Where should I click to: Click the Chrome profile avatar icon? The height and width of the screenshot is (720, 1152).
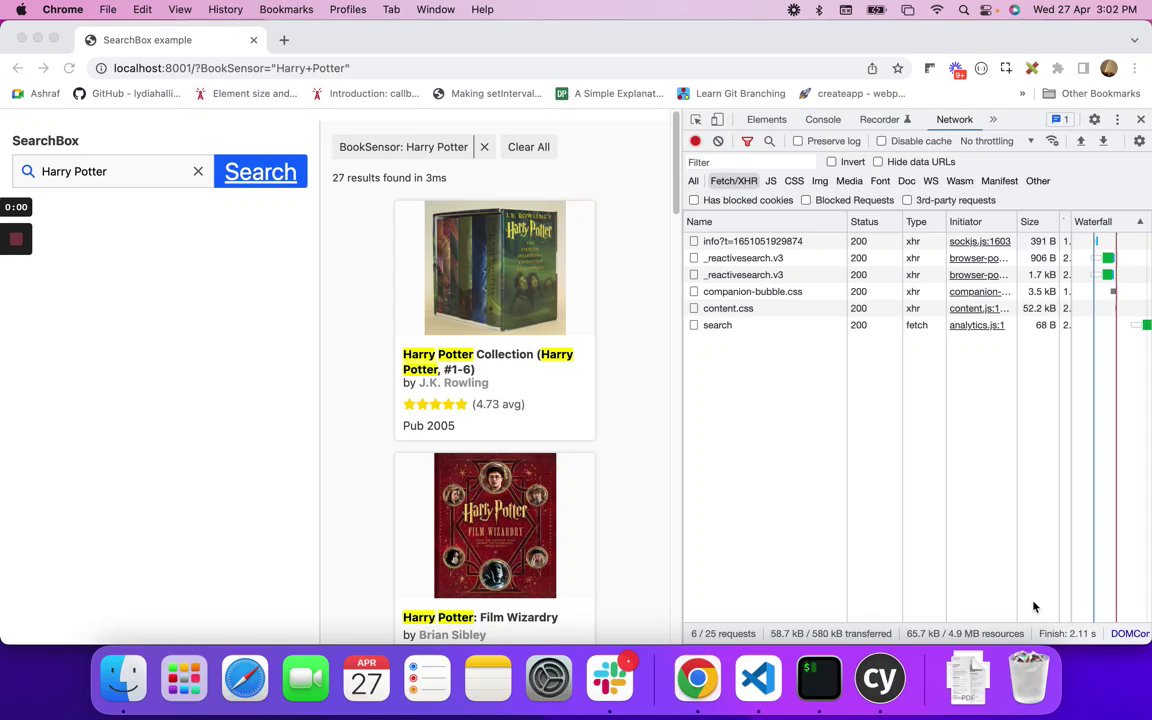1109,68
